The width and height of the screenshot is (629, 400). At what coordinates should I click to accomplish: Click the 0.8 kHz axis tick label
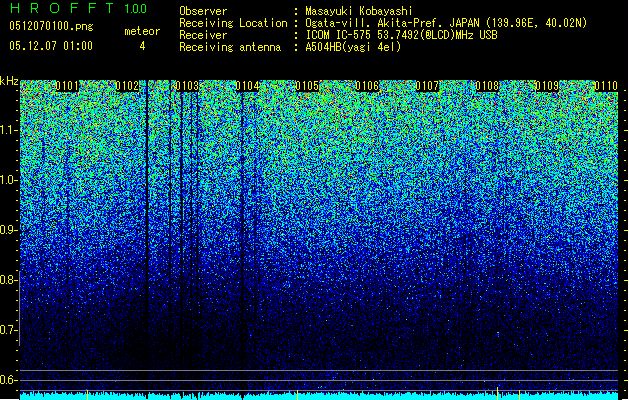coord(9,280)
